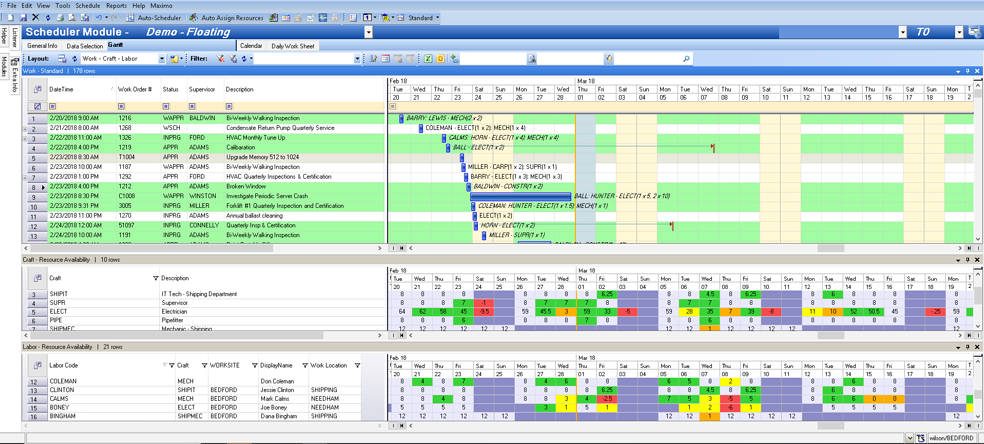Click Description filter row square
The width and height of the screenshot is (984, 444).
[228, 107]
